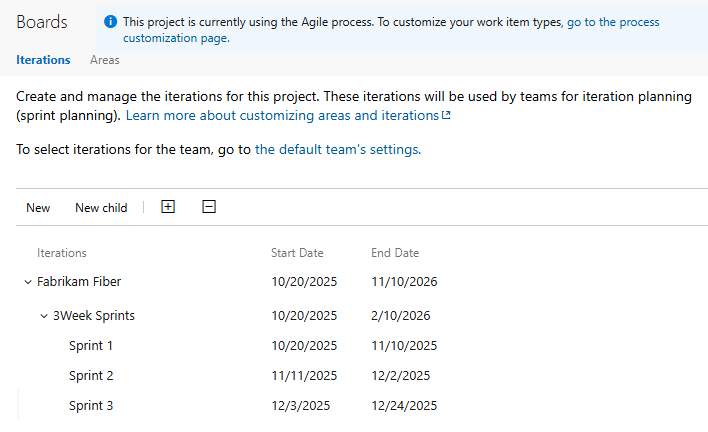Open the process customization page link
Viewport: 708px width, 432px height.
pyautogui.click(x=612, y=22)
